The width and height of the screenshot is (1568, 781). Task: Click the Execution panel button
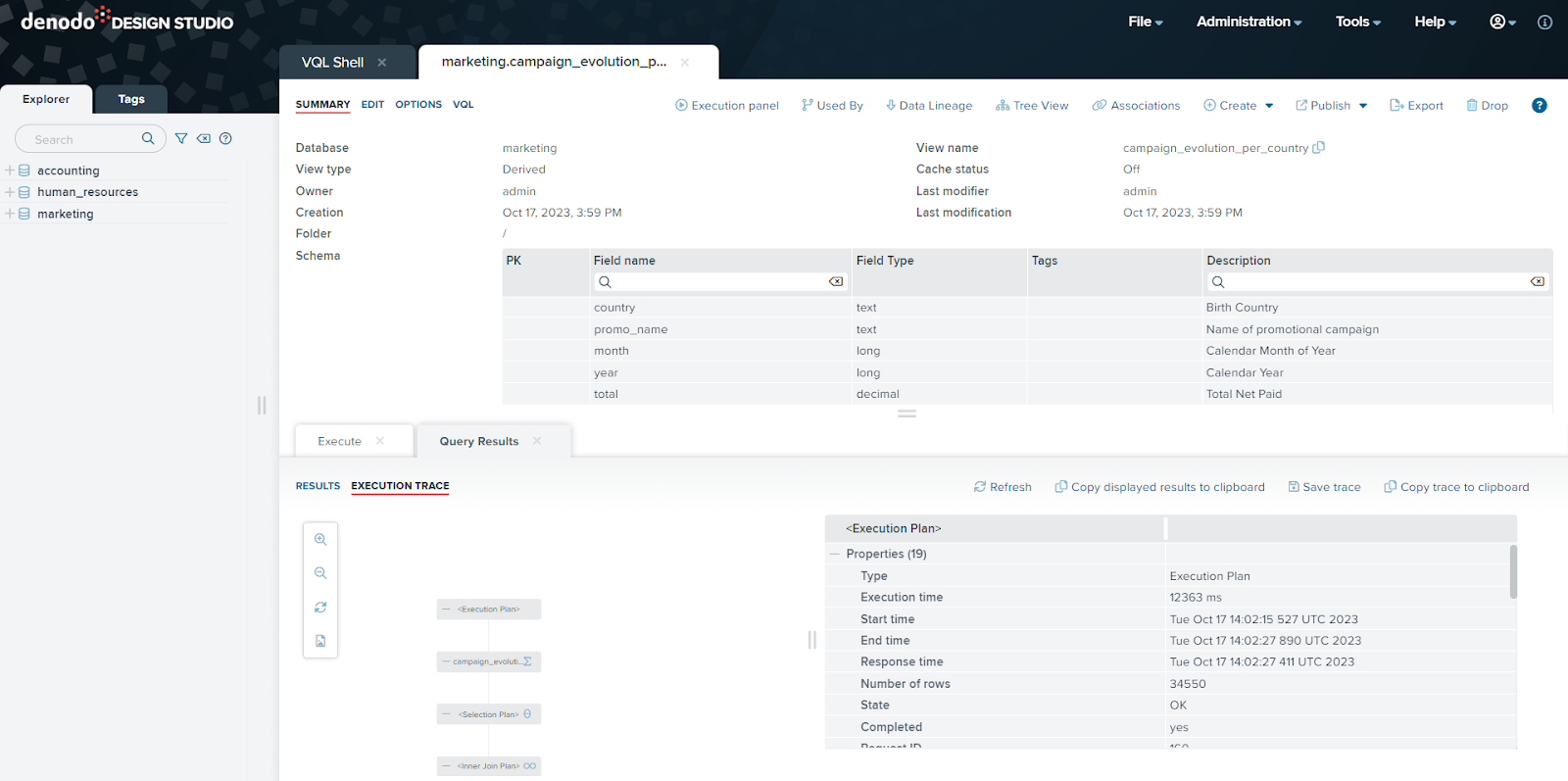[727, 106]
